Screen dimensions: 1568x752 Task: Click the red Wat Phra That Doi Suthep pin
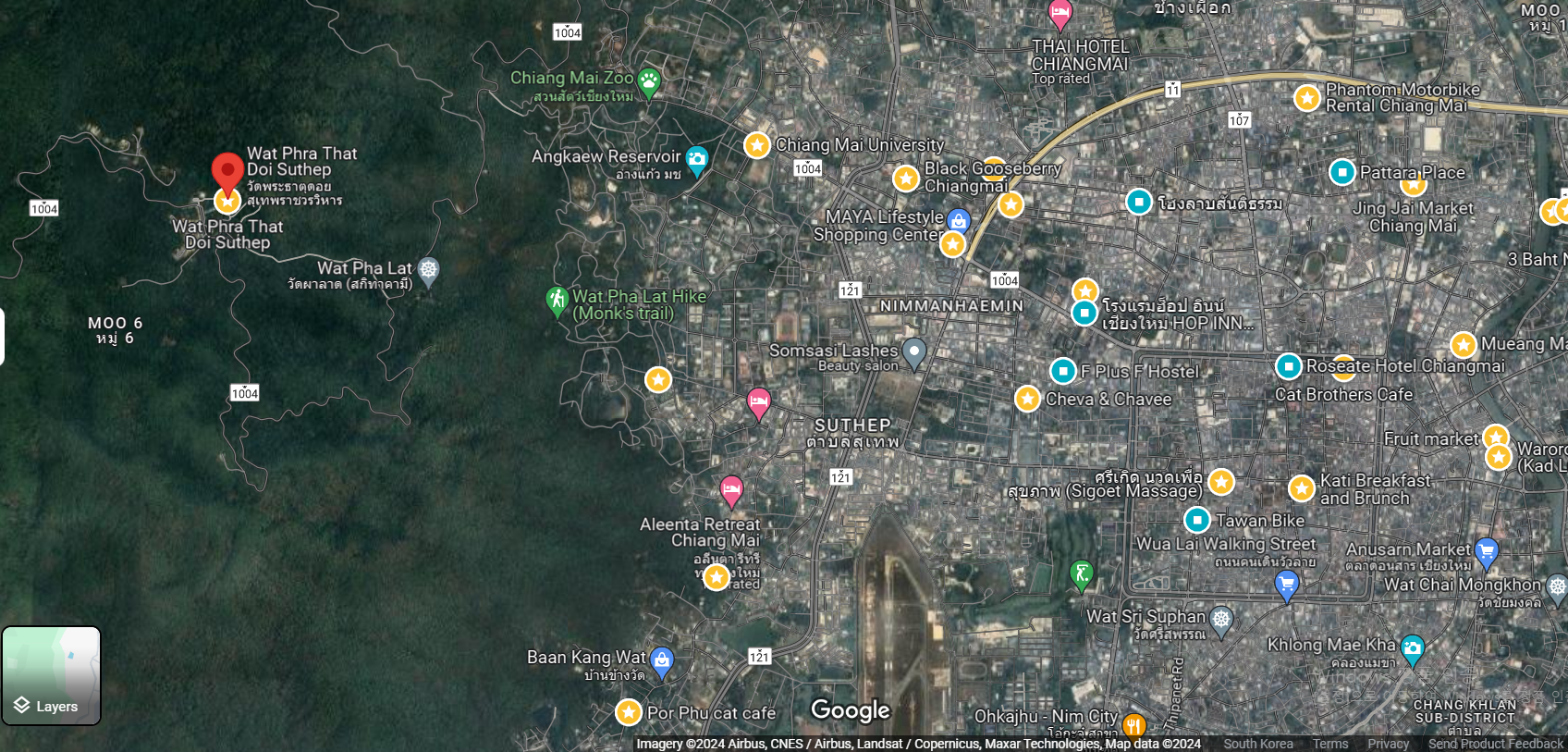coord(227,173)
